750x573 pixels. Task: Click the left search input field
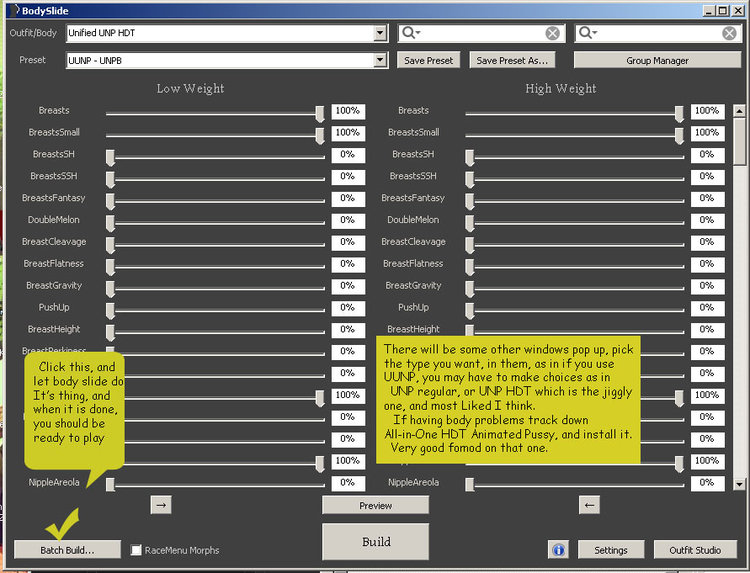tap(482, 33)
